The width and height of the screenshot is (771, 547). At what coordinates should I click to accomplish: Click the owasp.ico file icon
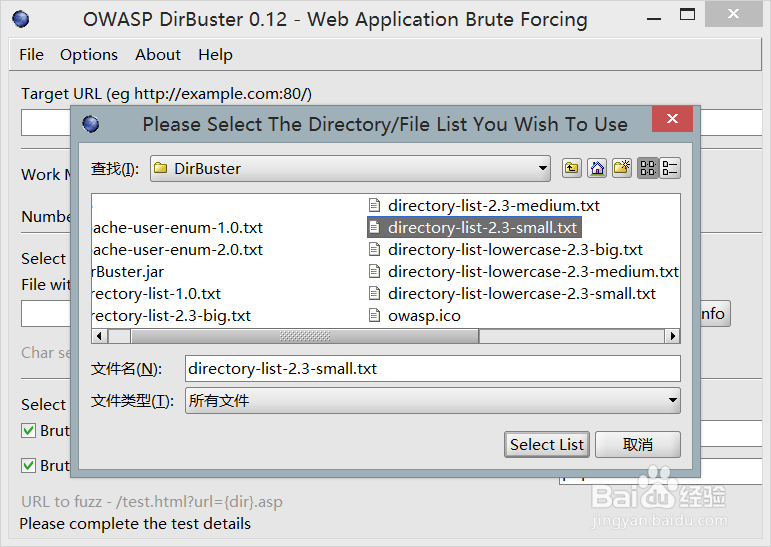pos(375,316)
